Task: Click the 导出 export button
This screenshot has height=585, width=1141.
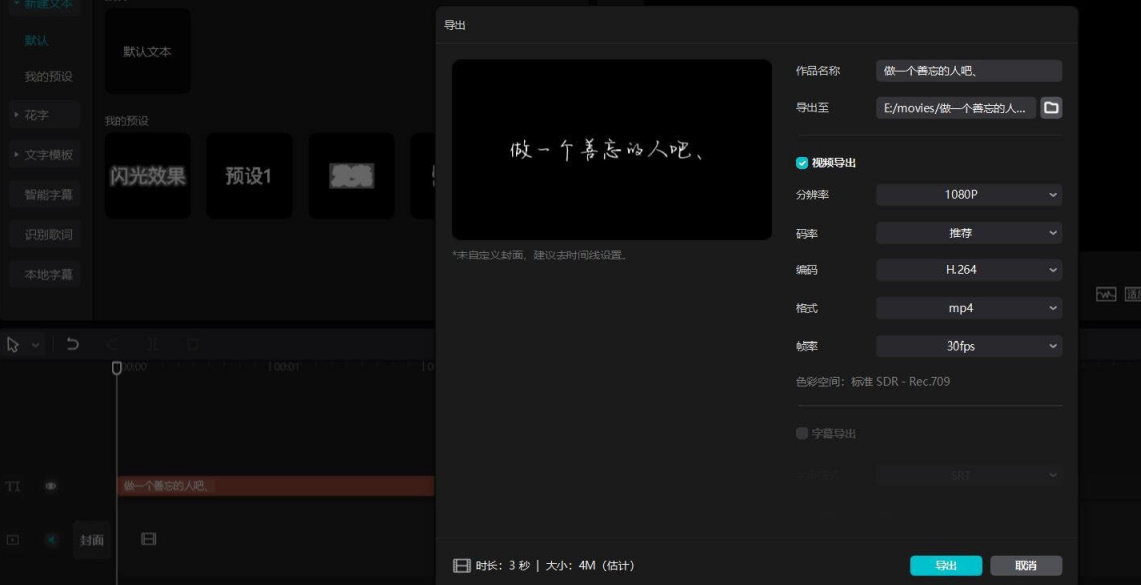Action: click(944, 564)
